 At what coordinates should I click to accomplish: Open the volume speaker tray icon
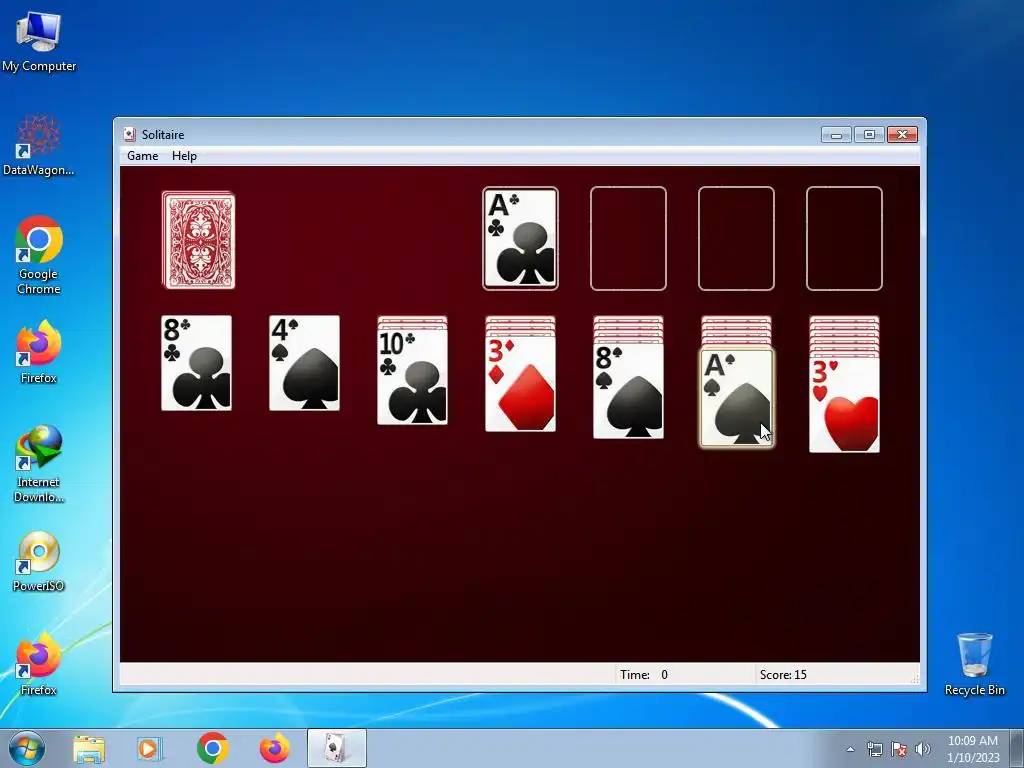coord(922,749)
